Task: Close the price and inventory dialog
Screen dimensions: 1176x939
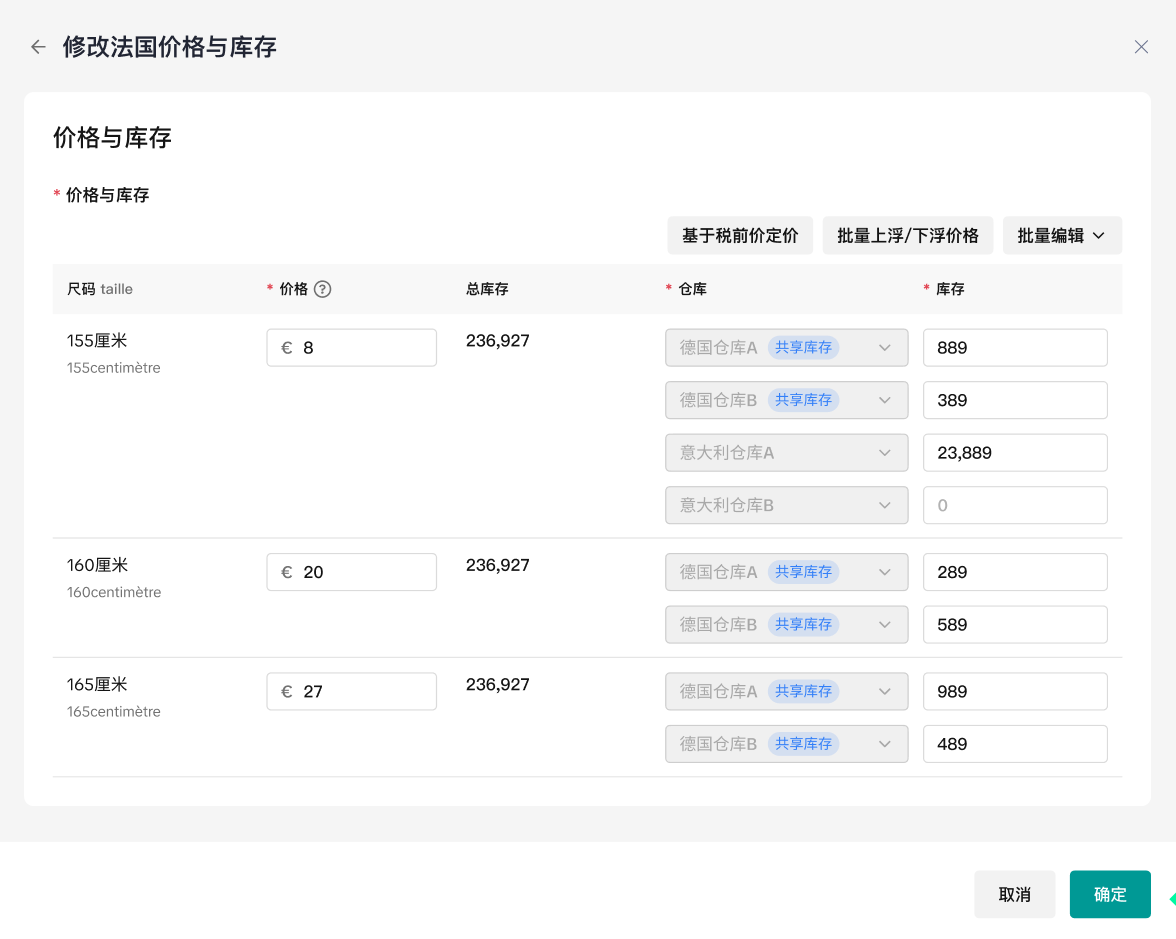Action: 1141,47
